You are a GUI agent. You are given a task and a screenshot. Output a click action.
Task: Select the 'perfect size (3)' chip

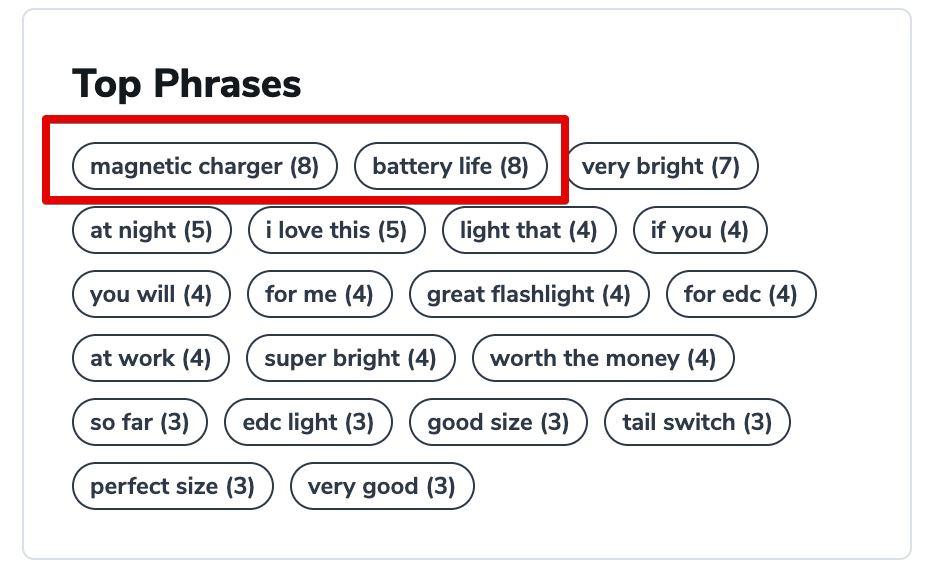tap(173, 486)
